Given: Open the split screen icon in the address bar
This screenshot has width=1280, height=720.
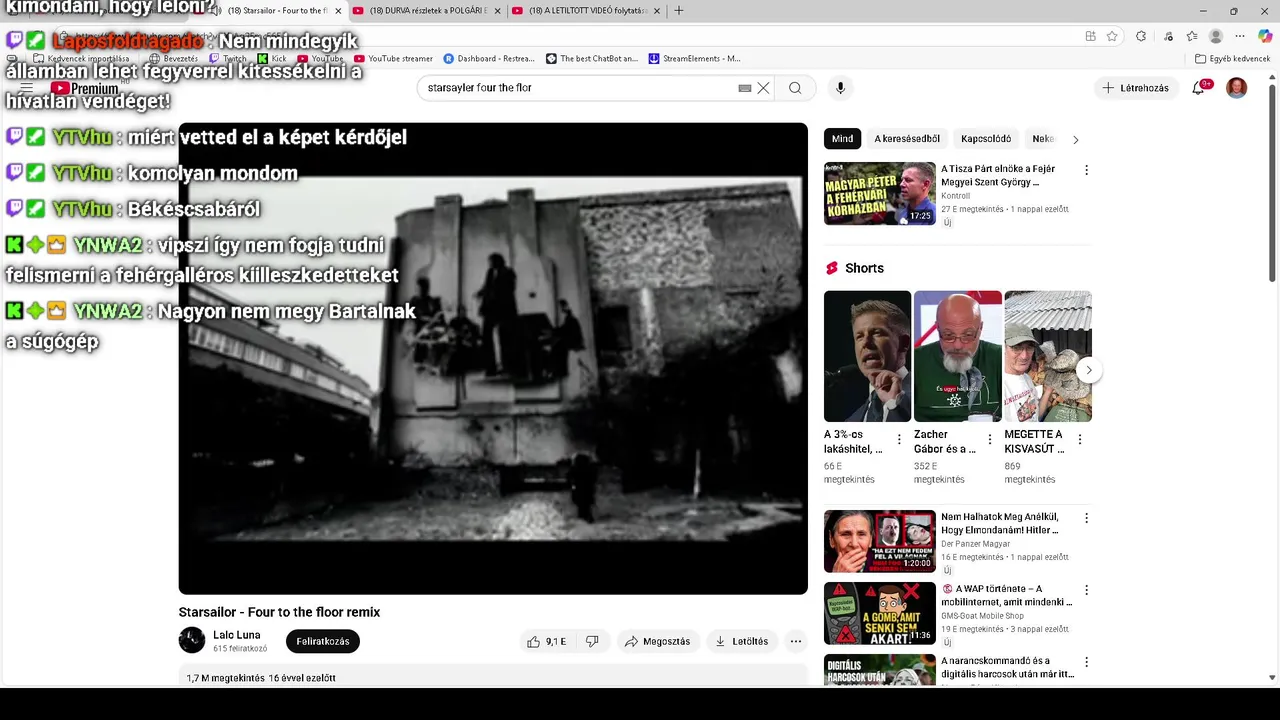Looking at the screenshot, I should click(x=1090, y=36).
